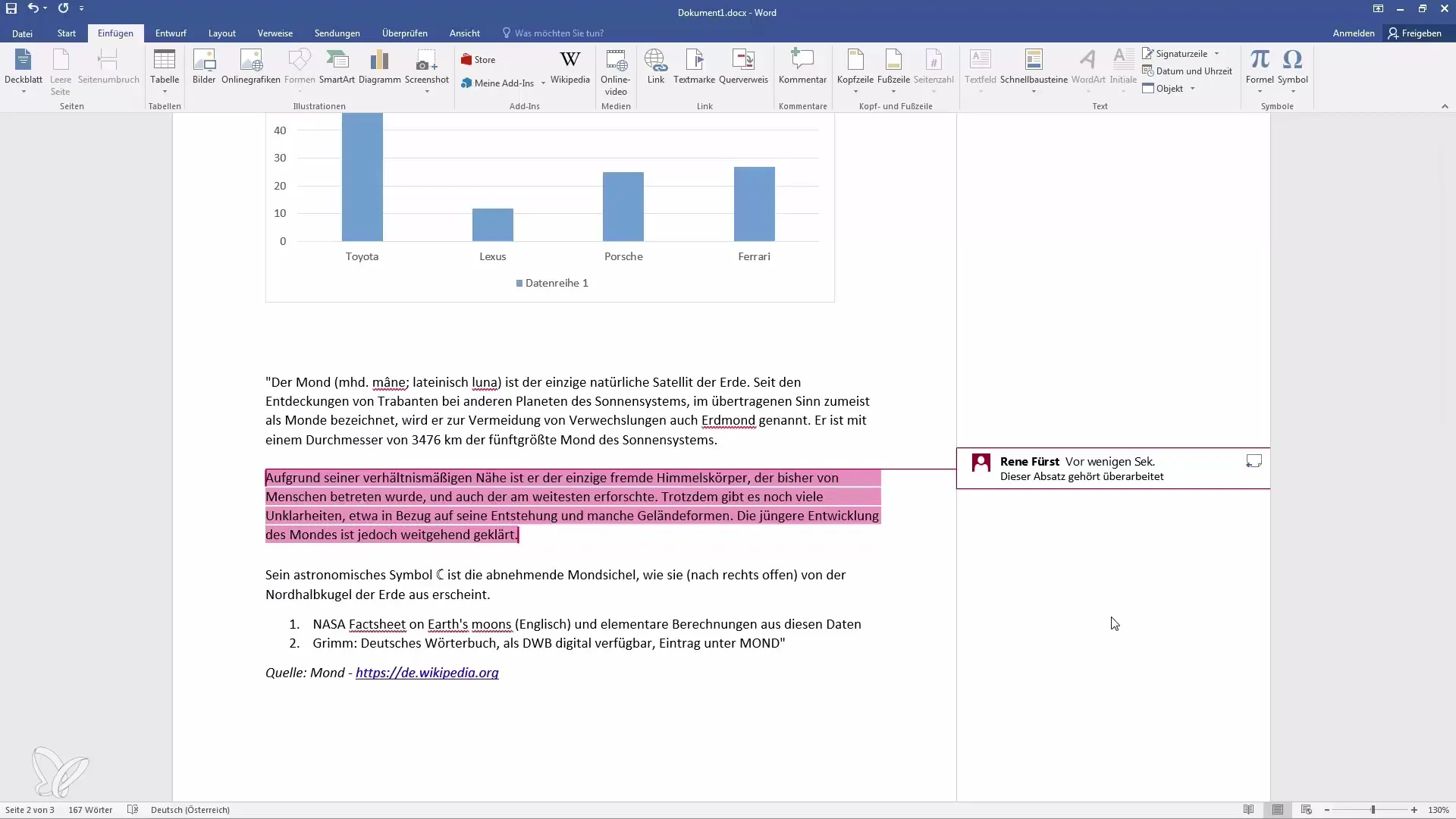Insert a Diagramm chart

[379, 67]
